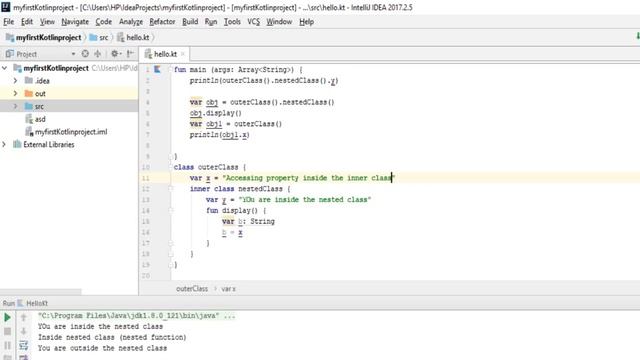Select the out folder row

pyautogui.click(x=69, y=93)
